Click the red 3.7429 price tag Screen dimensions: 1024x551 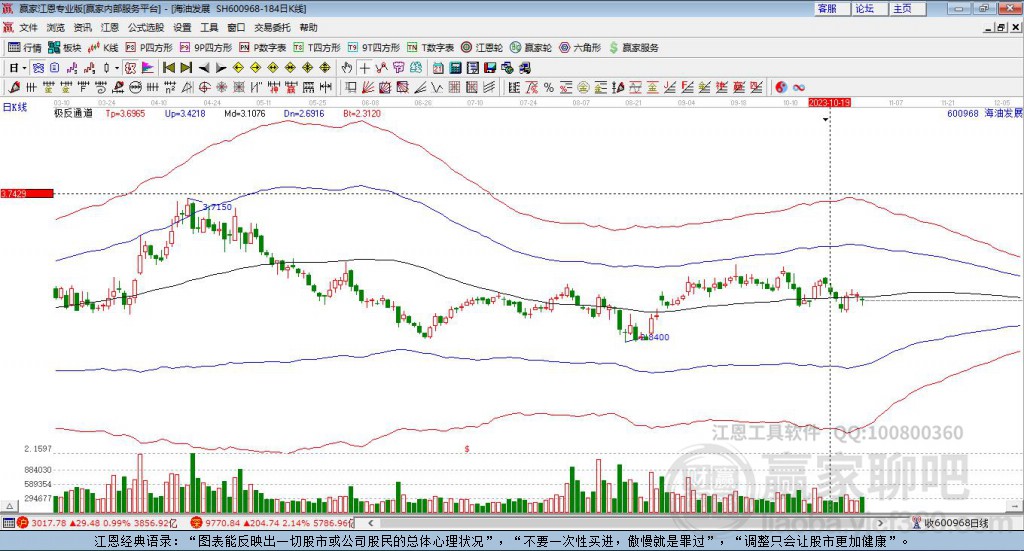coord(27,194)
